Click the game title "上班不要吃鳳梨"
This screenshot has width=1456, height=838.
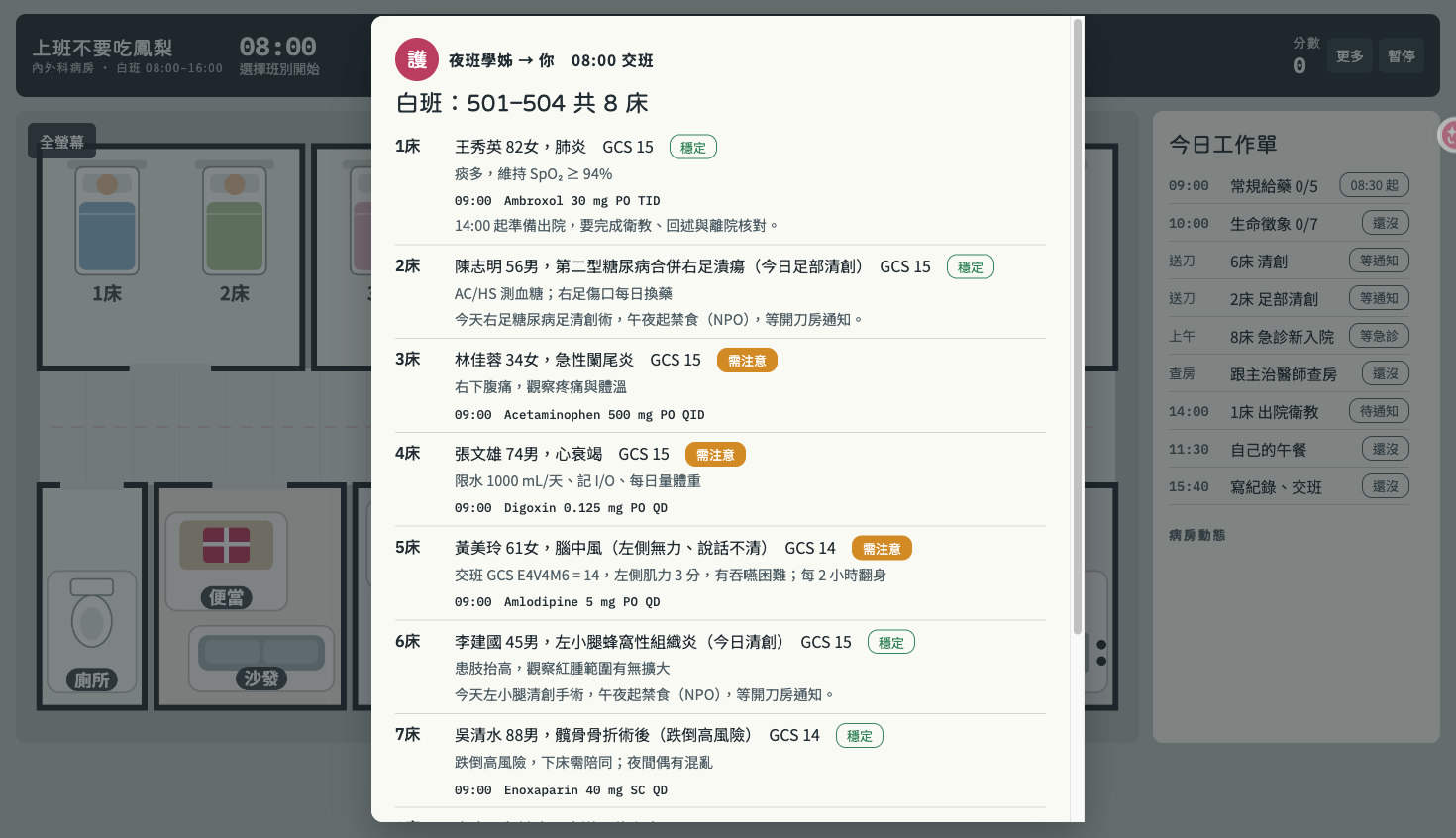102,48
